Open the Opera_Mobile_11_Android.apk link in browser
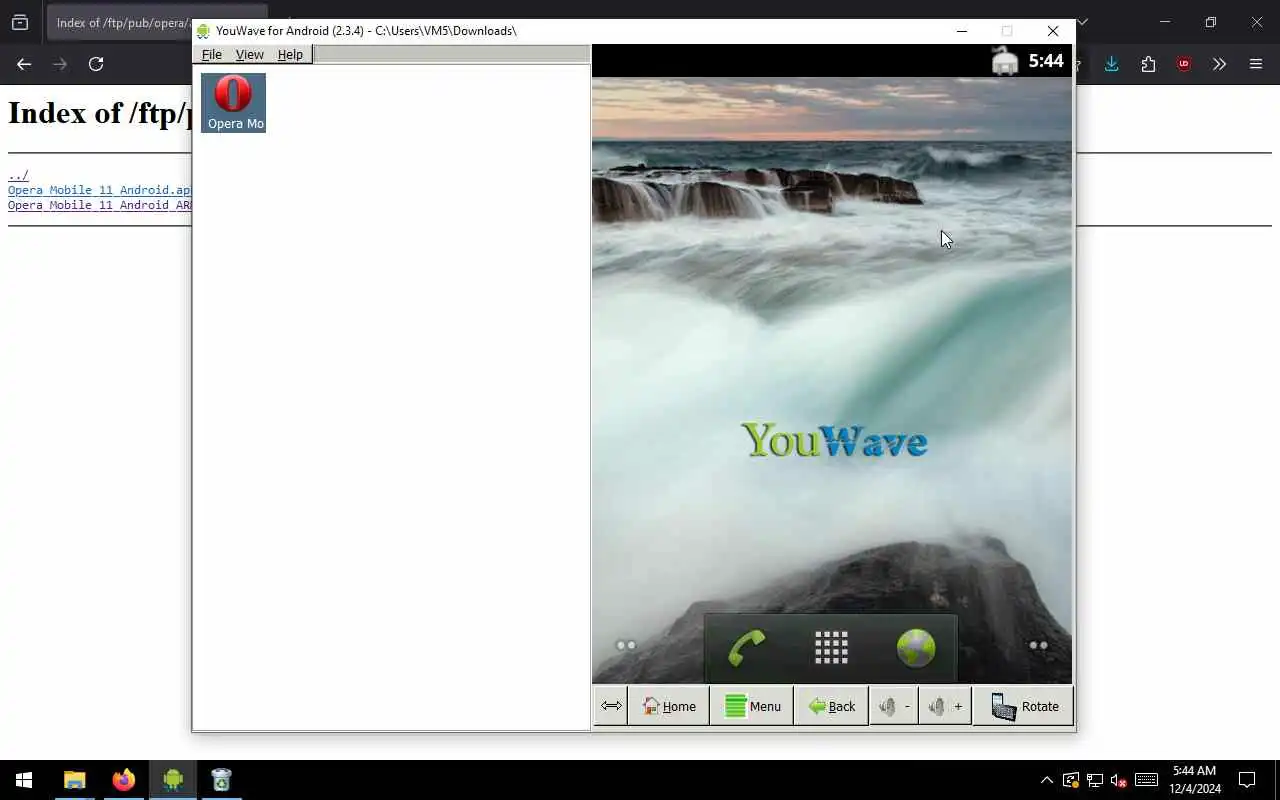The height and width of the screenshot is (800, 1280). pos(99,190)
